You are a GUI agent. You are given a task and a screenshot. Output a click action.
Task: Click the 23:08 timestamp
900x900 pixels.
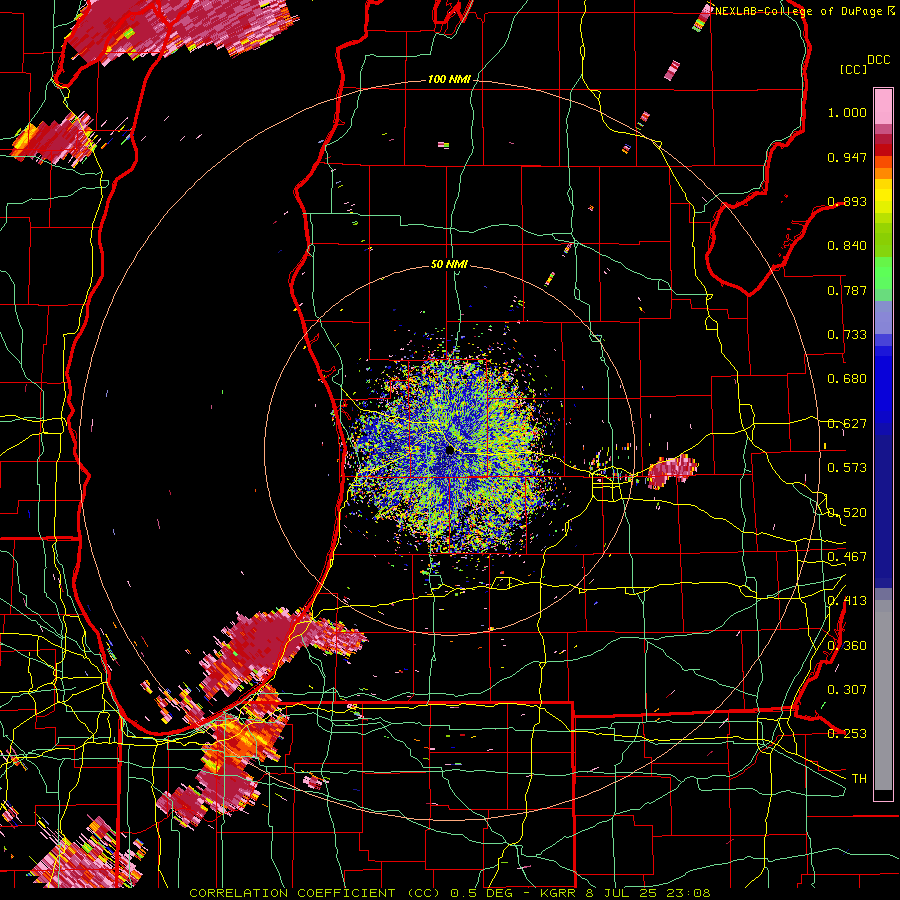pyautogui.click(x=687, y=893)
